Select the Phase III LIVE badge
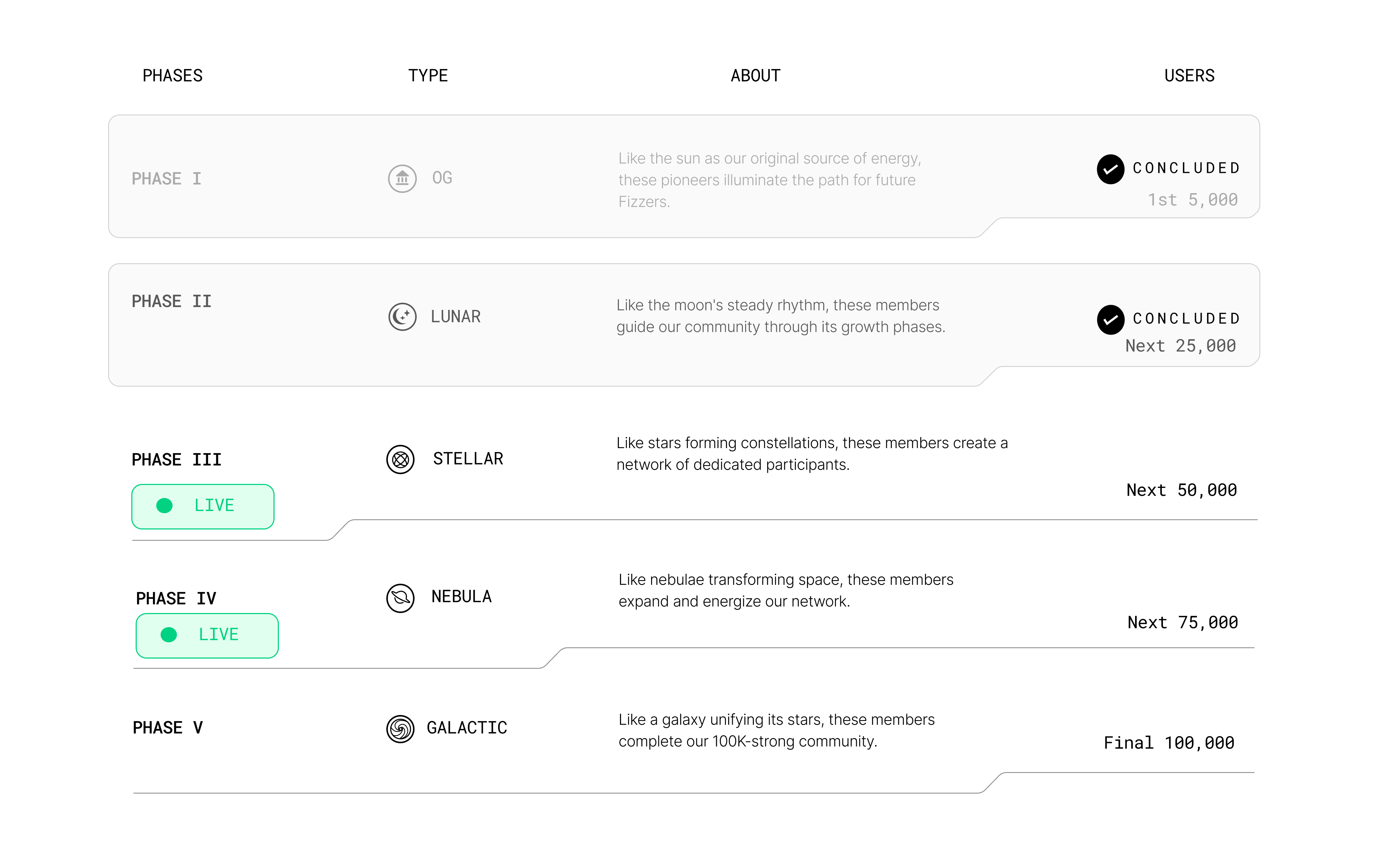Viewport: 1389px width, 868px height. 203,506
